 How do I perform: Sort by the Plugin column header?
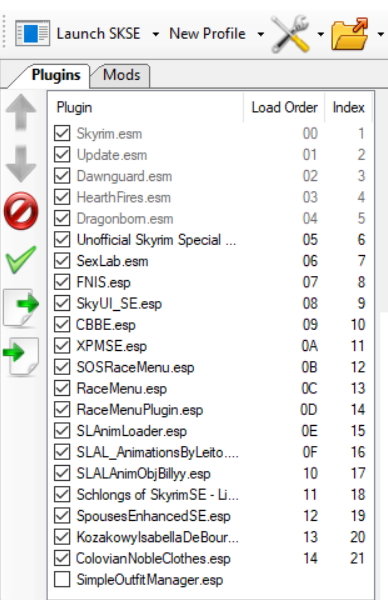pyautogui.click(x=74, y=108)
